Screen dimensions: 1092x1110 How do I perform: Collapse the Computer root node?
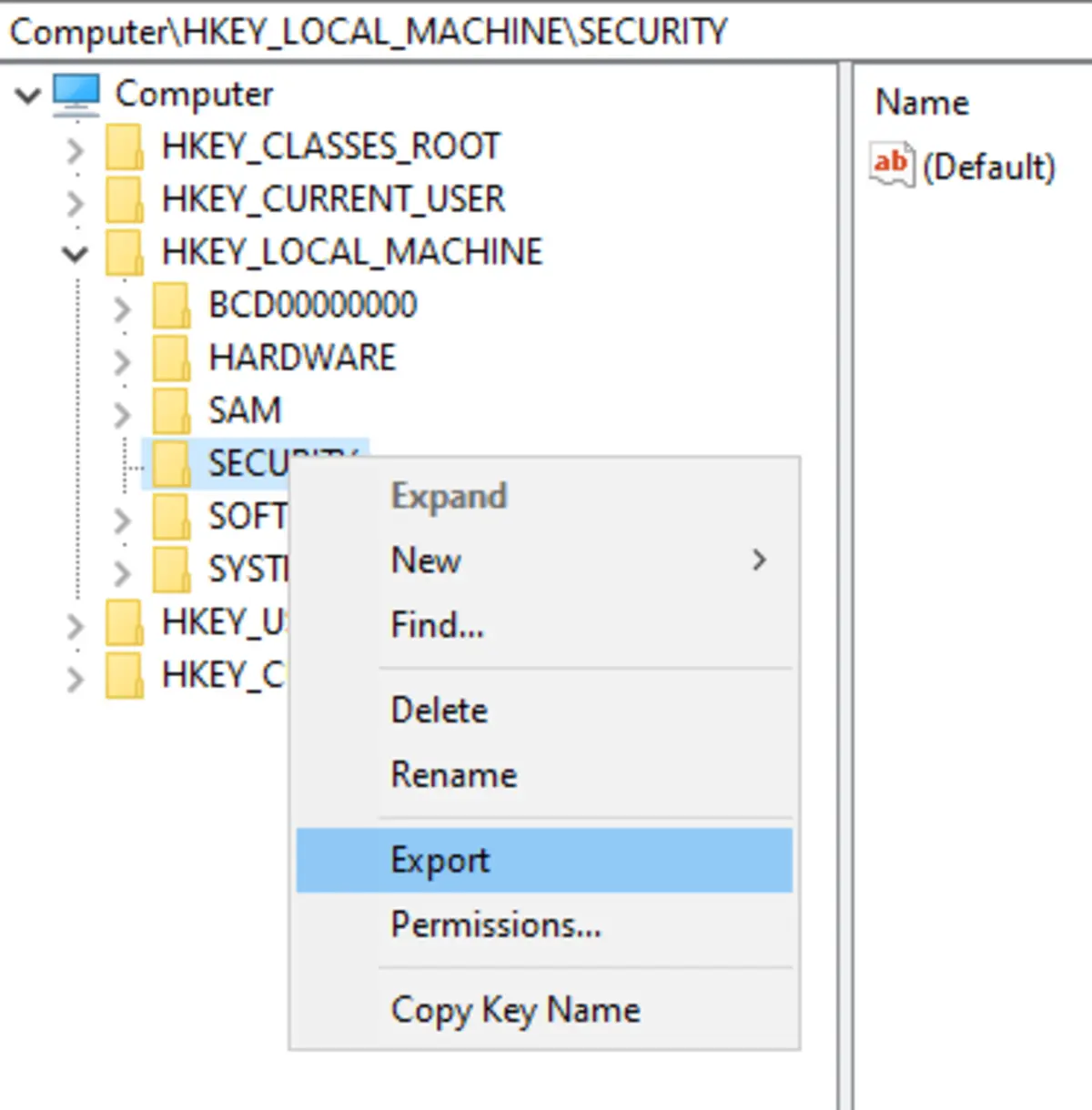click(x=29, y=95)
